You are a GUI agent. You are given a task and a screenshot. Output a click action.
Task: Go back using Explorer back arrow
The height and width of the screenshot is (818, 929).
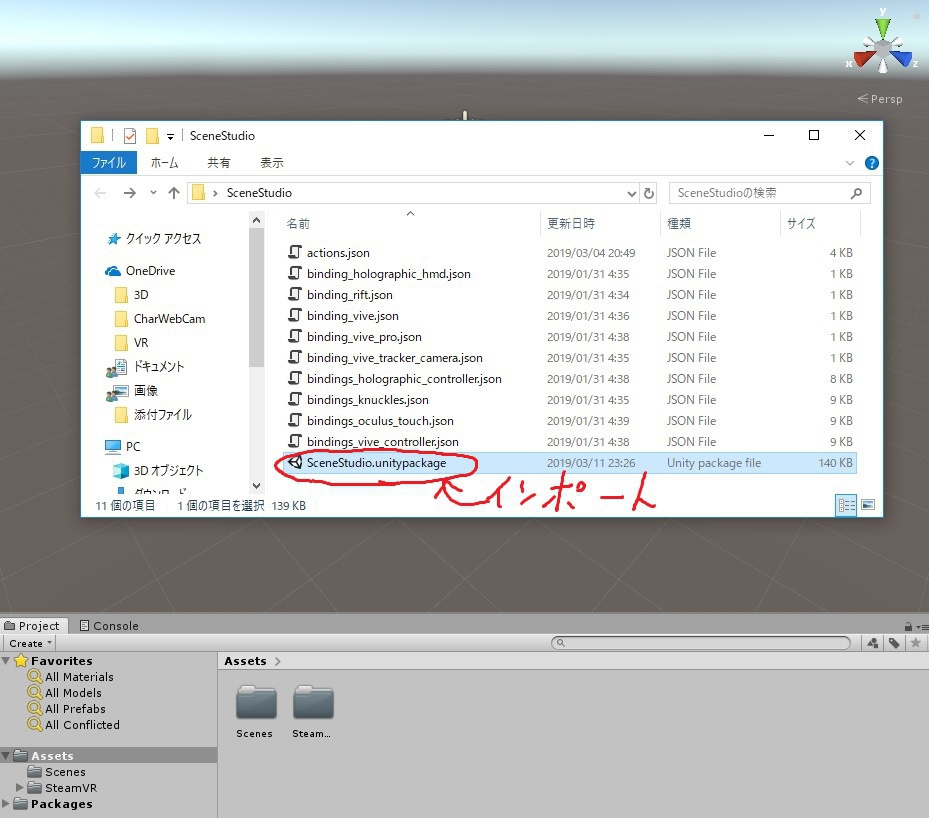pyautogui.click(x=100, y=193)
